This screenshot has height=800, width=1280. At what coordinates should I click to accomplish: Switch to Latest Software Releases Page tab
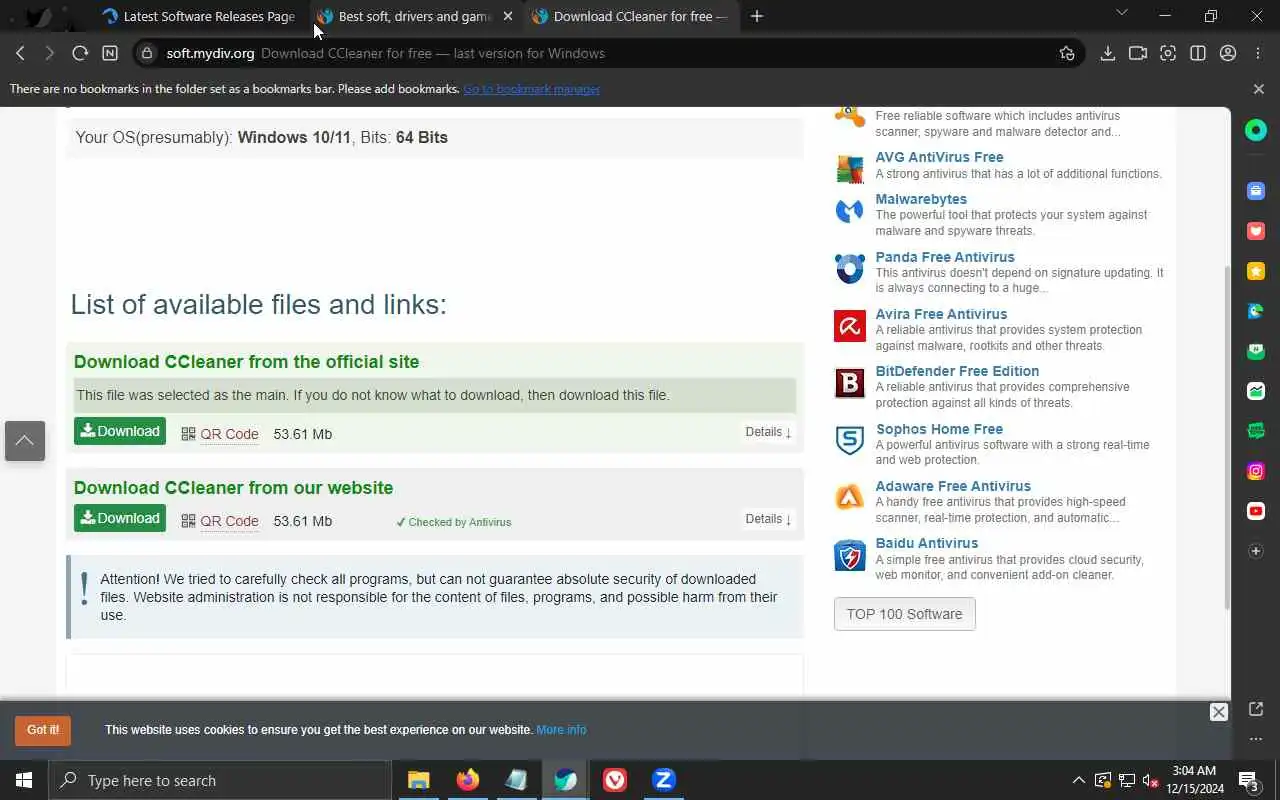(x=198, y=16)
